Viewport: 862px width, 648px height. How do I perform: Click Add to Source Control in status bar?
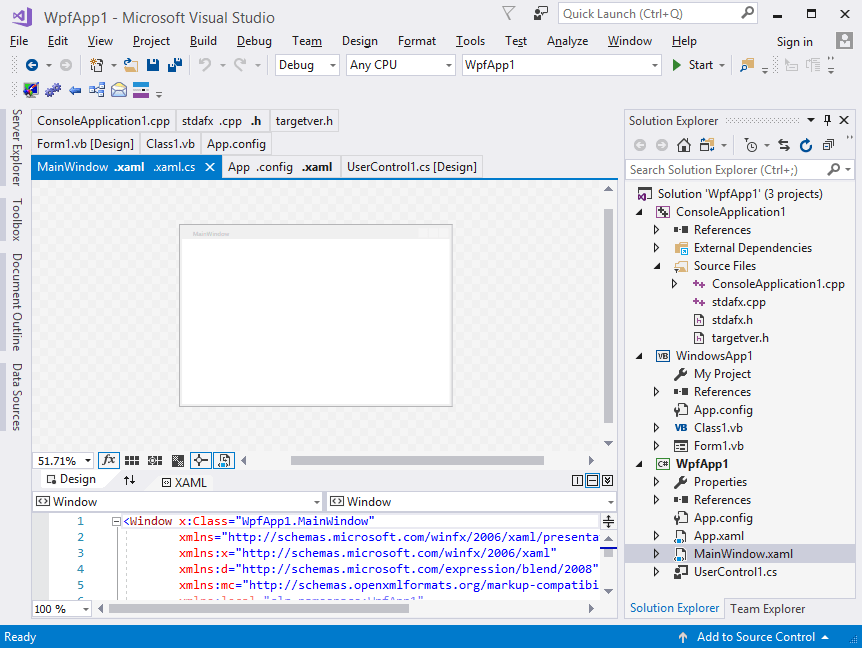click(755, 637)
